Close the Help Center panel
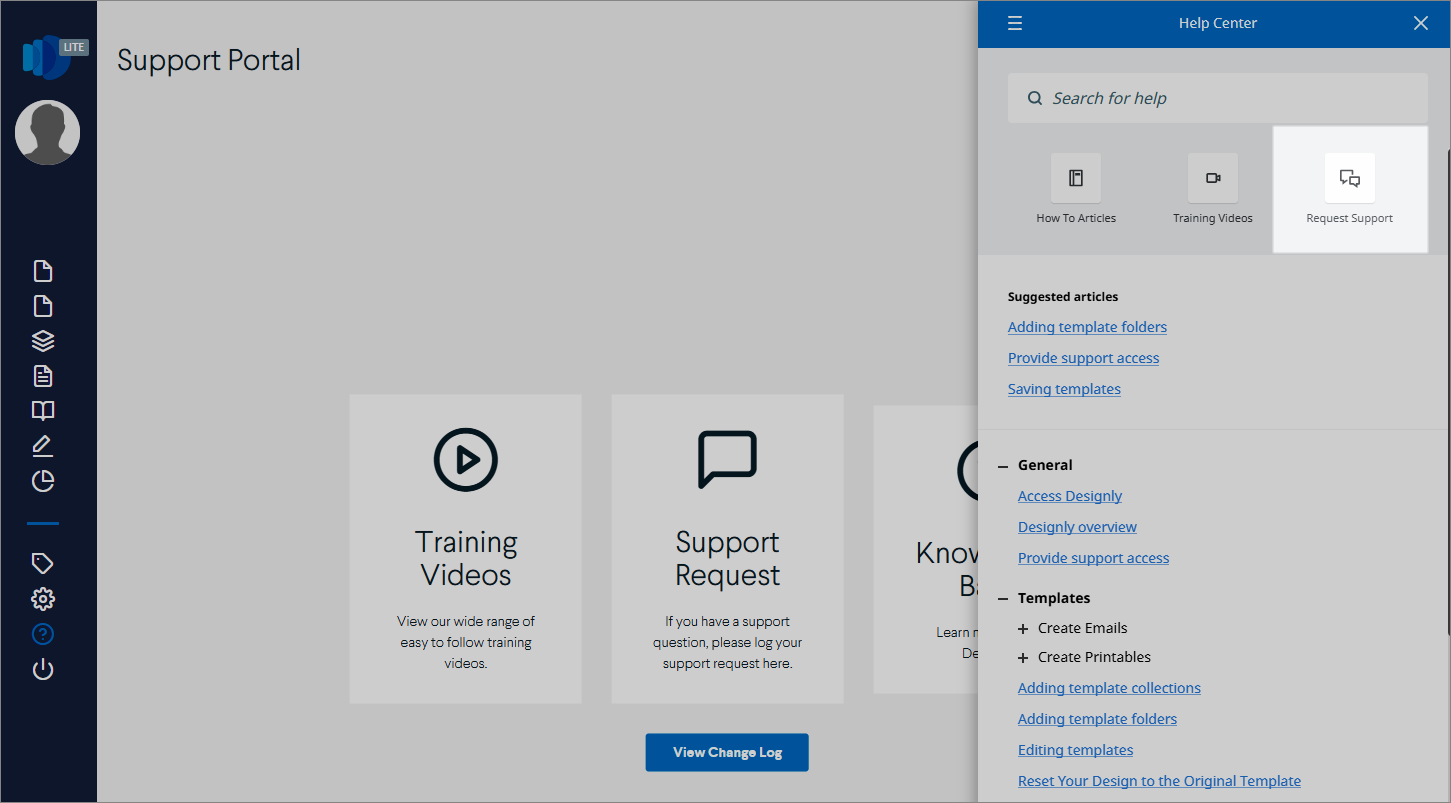This screenshot has height=803, width=1451. (x=1421, y=23)
